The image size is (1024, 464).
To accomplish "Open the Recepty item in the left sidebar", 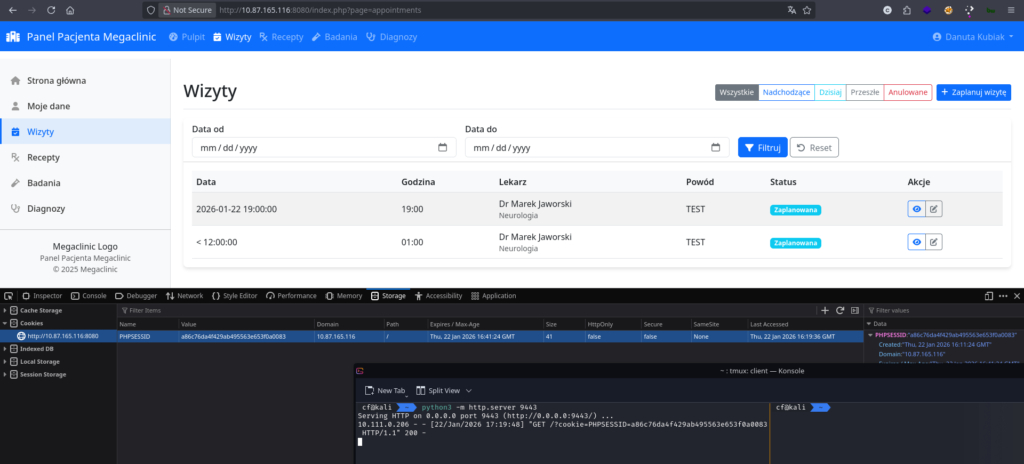I will (43, 157).
